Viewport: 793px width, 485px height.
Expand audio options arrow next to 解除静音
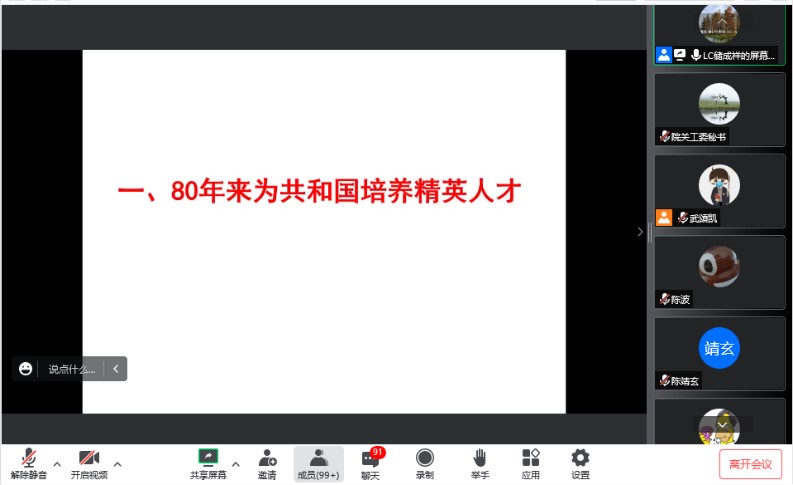pyautogui.click(x=57, y=464)
